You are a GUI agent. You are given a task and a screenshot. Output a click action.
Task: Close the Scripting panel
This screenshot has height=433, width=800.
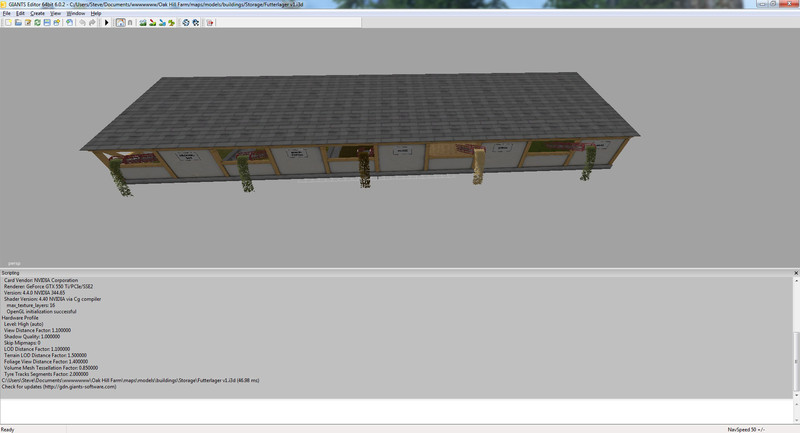[794, 272]
